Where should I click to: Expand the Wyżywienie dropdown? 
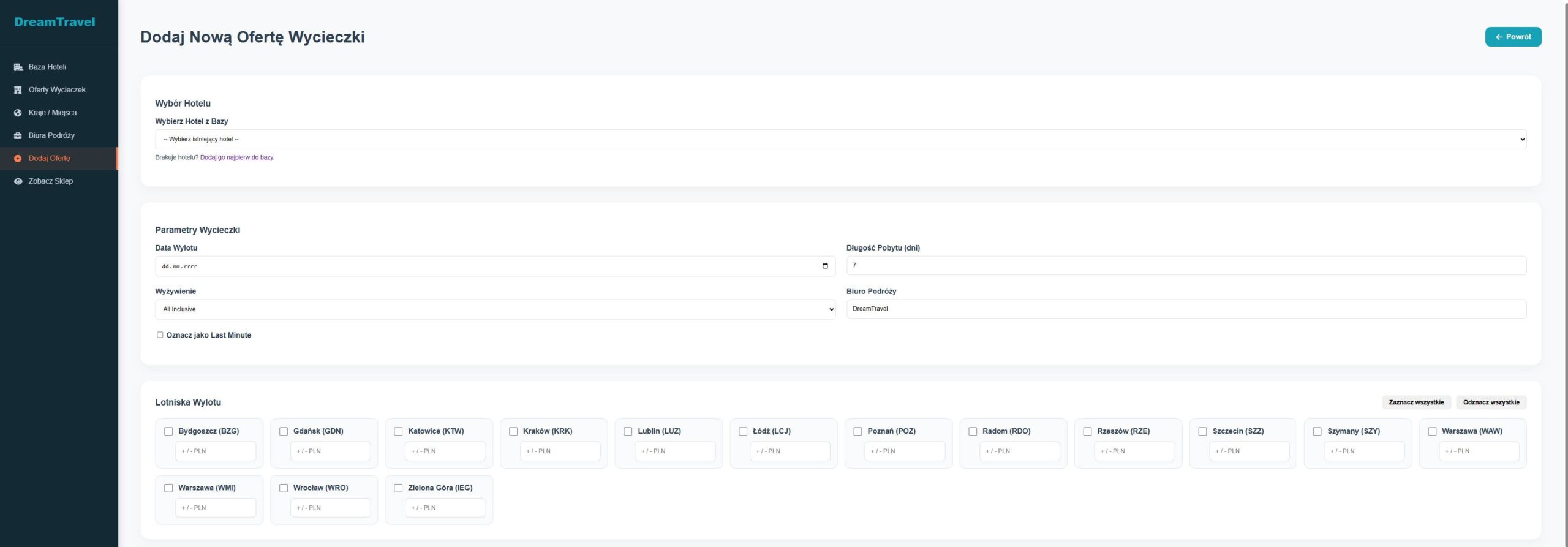pos(495,309)
